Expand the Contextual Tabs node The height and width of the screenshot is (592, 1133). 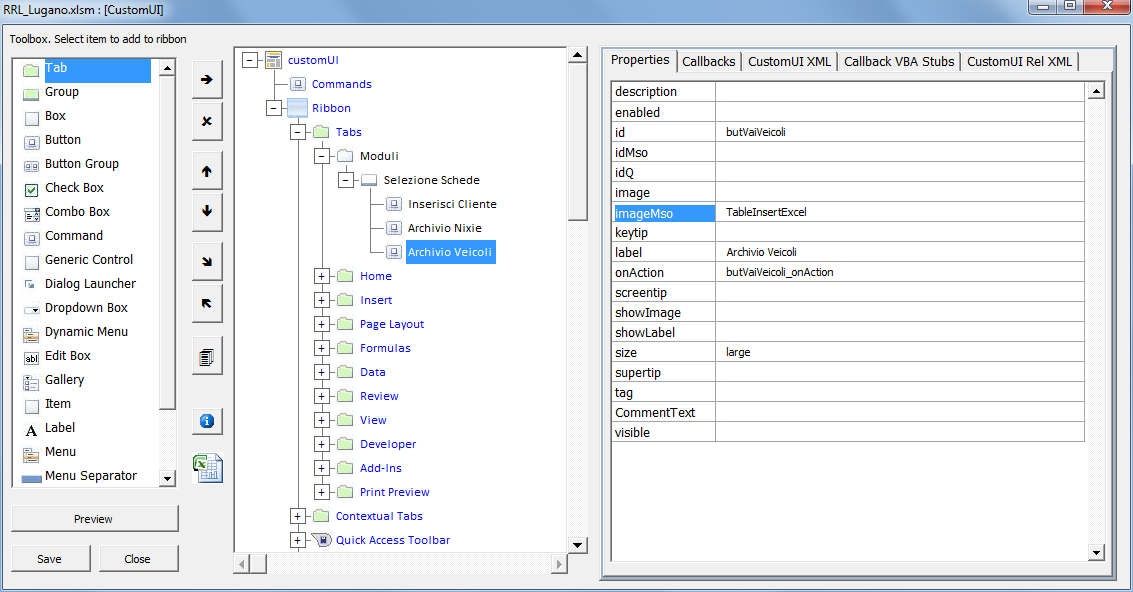coord(297,516)
